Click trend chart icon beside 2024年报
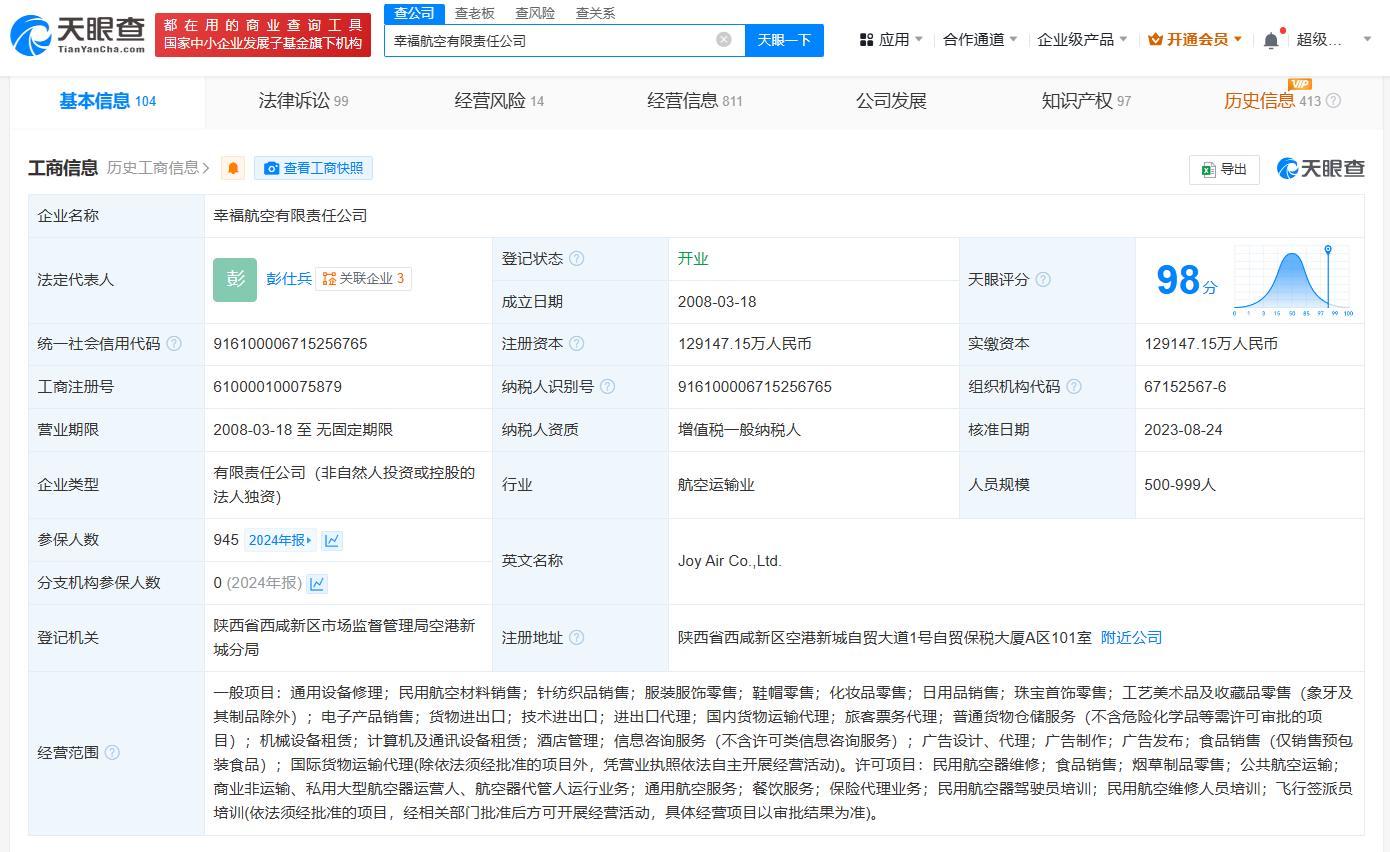Viewport: 1390px width, 852px height. tap(332, 540)
